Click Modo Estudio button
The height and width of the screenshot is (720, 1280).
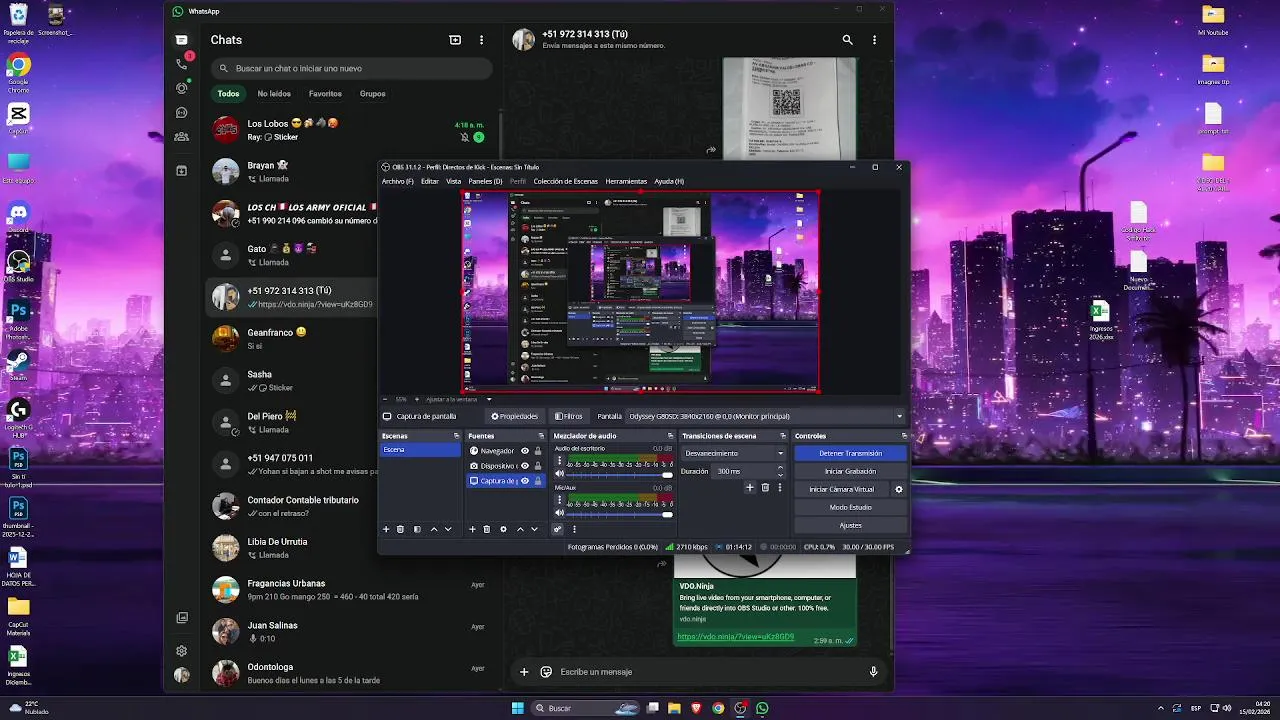(x=850, y=507)
